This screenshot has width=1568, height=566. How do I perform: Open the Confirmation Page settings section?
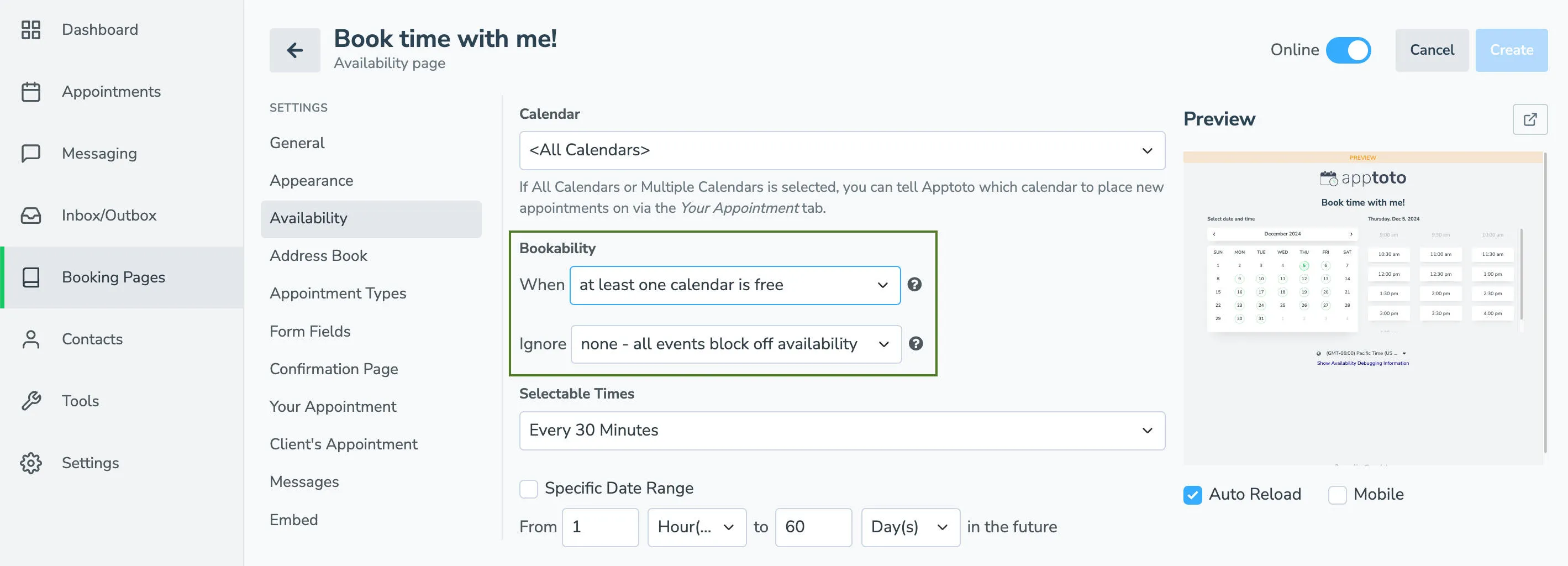click(334, 369)
